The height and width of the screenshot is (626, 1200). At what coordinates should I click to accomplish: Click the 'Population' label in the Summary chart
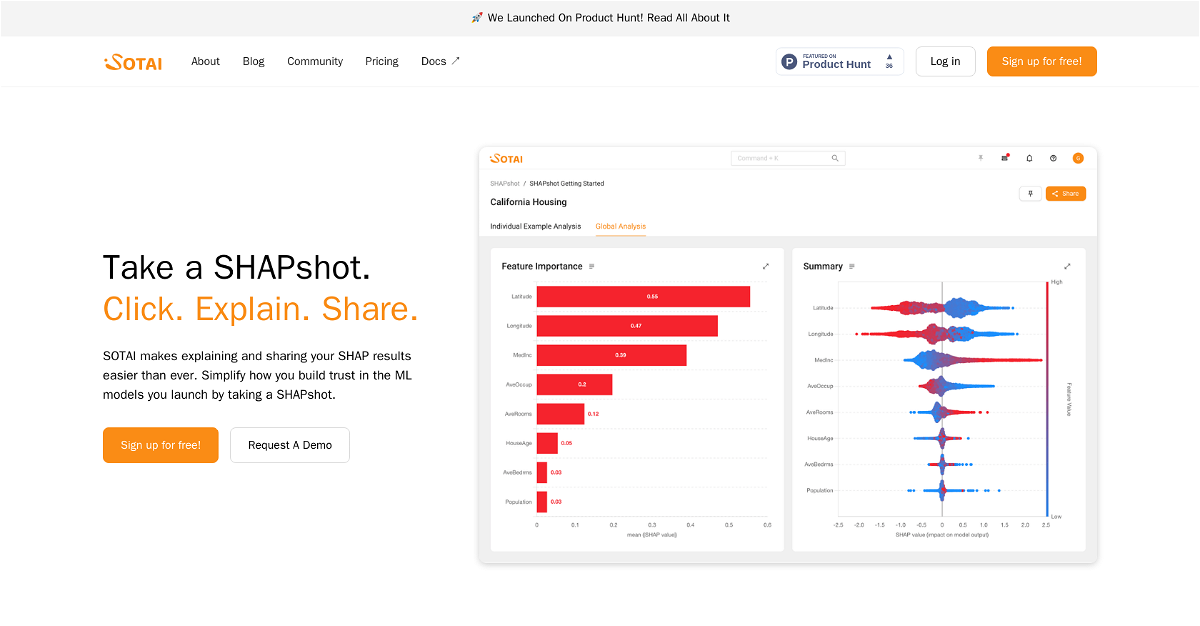pyautogui.click(x=820, y=490)
